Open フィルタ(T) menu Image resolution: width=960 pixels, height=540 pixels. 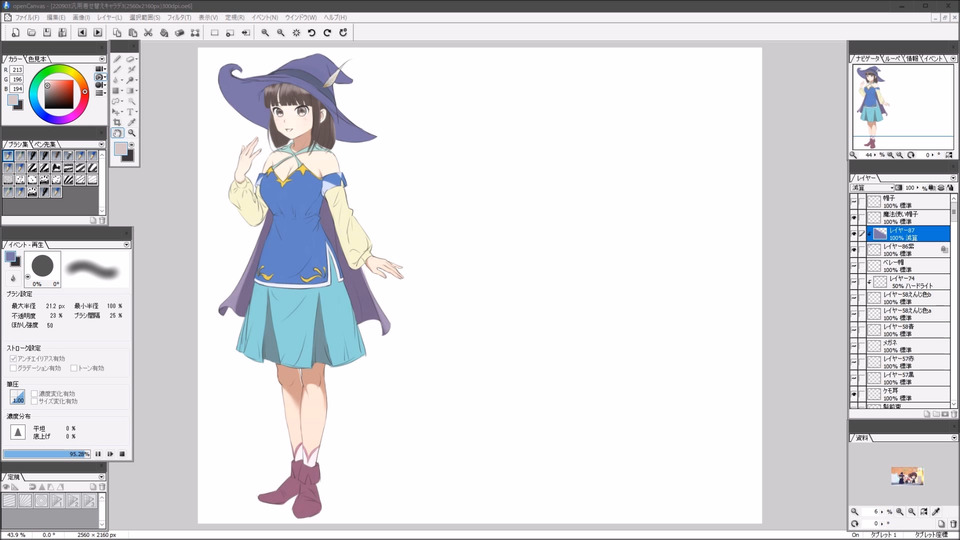pos(179,18)
